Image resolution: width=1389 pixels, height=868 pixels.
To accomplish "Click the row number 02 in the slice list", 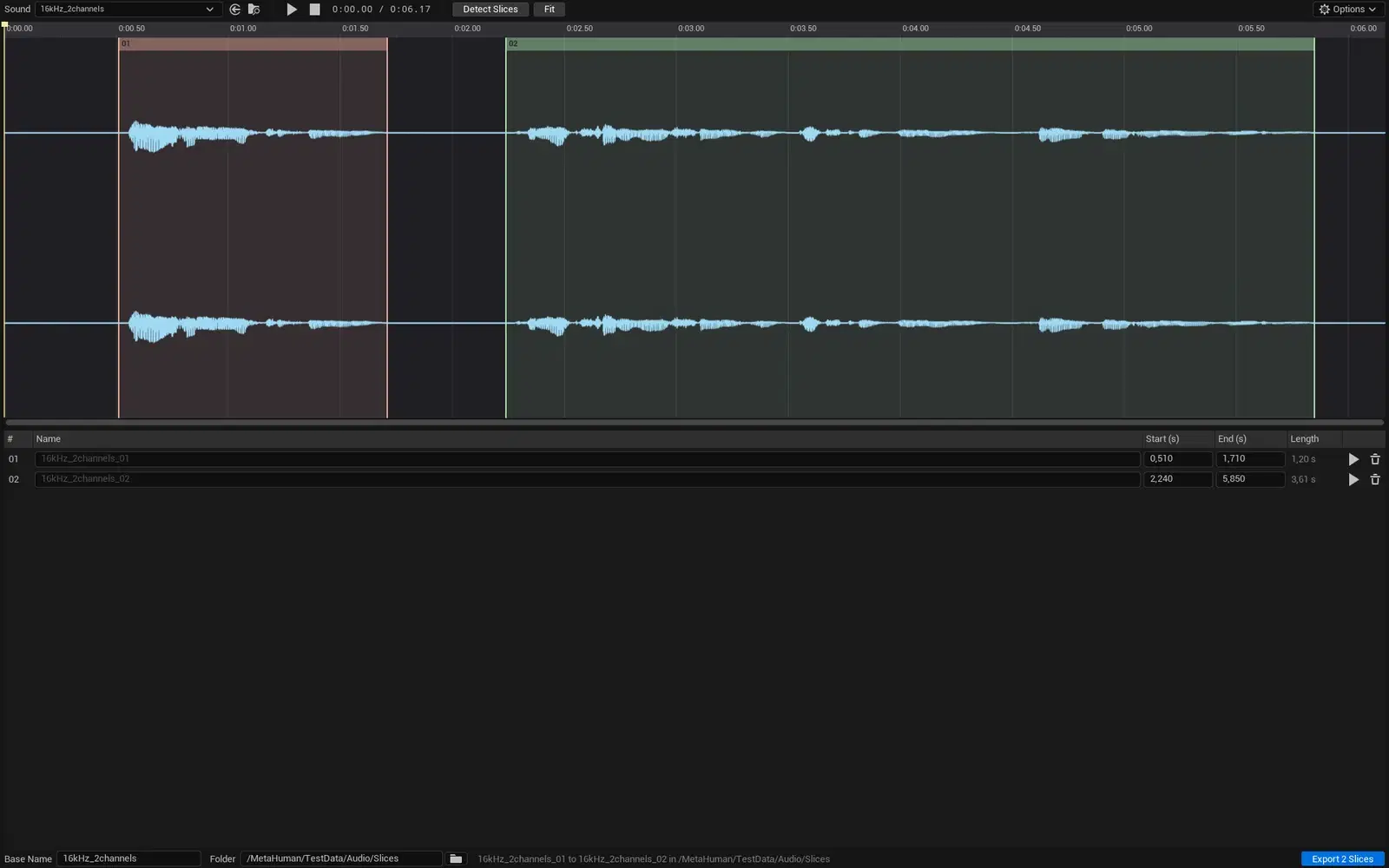I will pyautogui.click(x=13, y=479).
